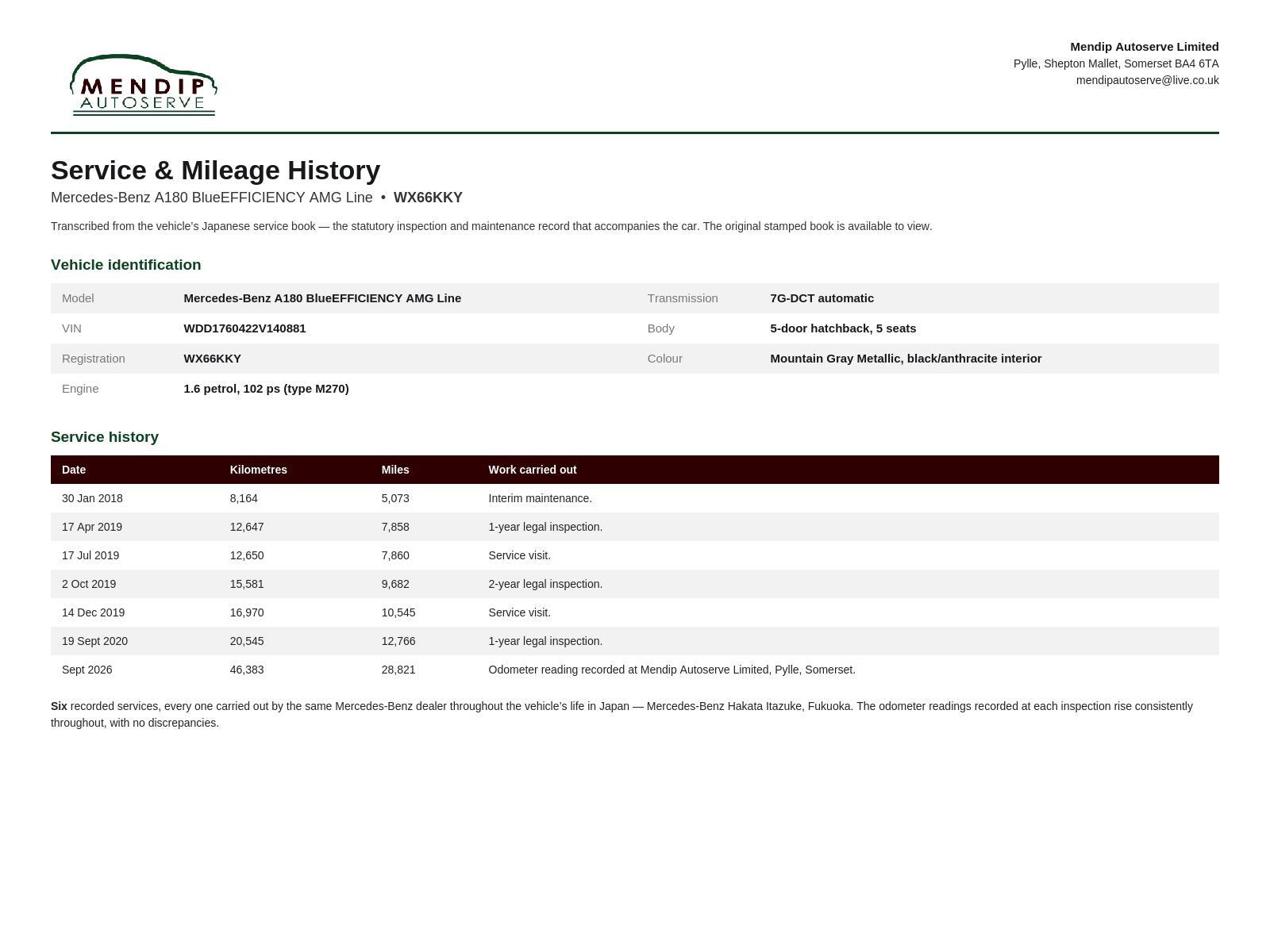Open the mendipautoserve@live.co.uk email address

point(1147,80)
